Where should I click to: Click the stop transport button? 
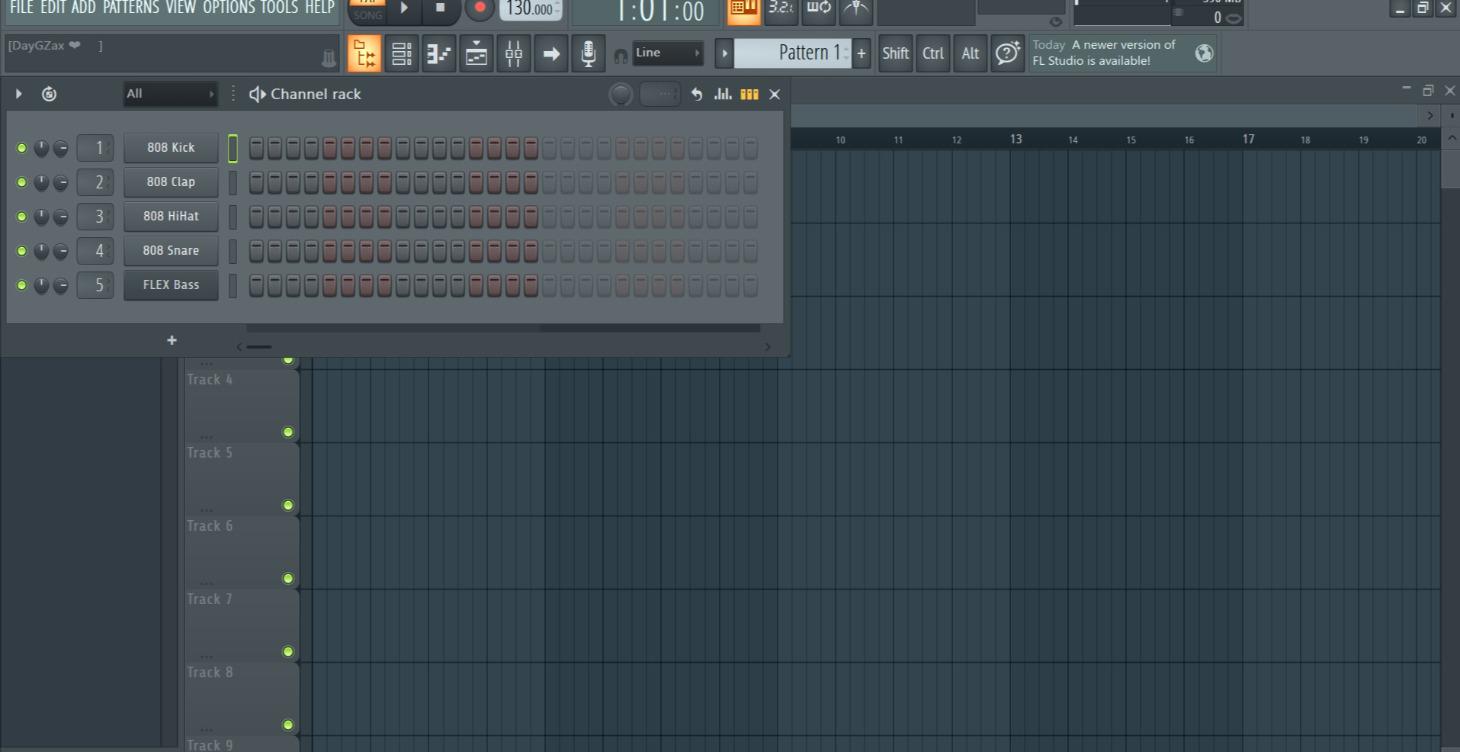(x=440, y=8)
